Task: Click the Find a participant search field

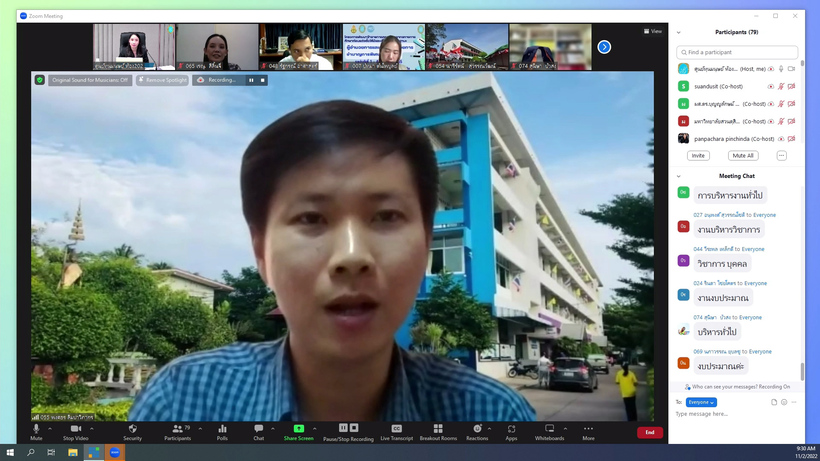Action: point(737,52)
